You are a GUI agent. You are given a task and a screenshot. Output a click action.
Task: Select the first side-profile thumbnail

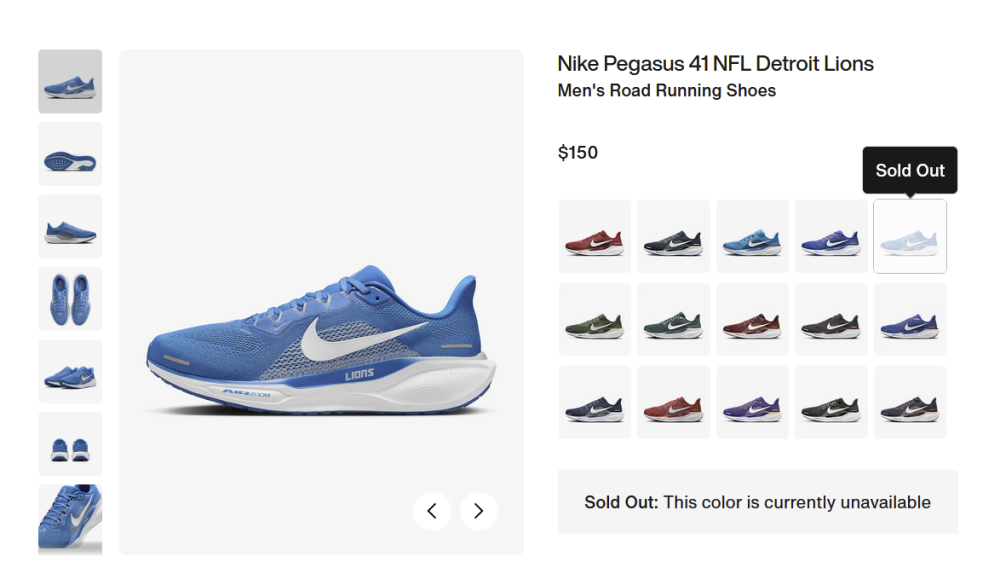click(x=70, y=81)
